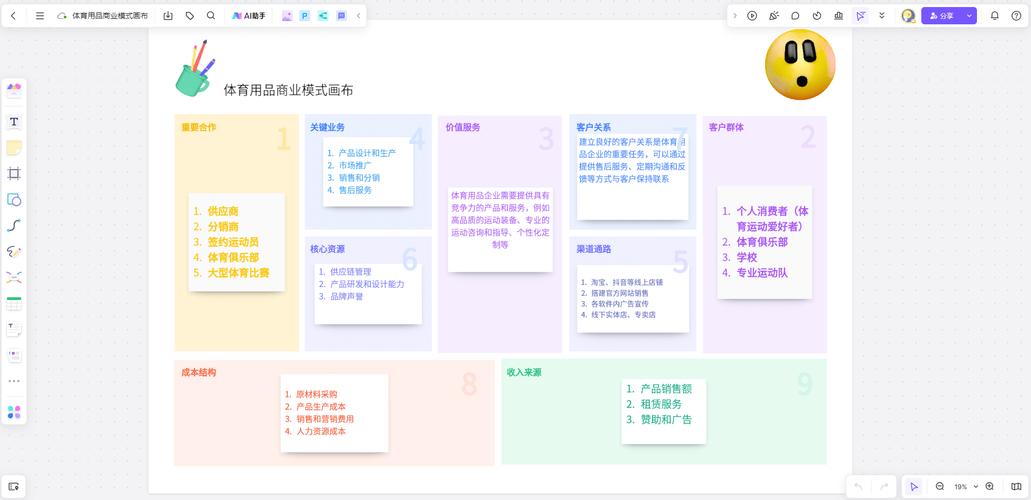Open the 19% zoom level dropdown

tap(965, 487)
